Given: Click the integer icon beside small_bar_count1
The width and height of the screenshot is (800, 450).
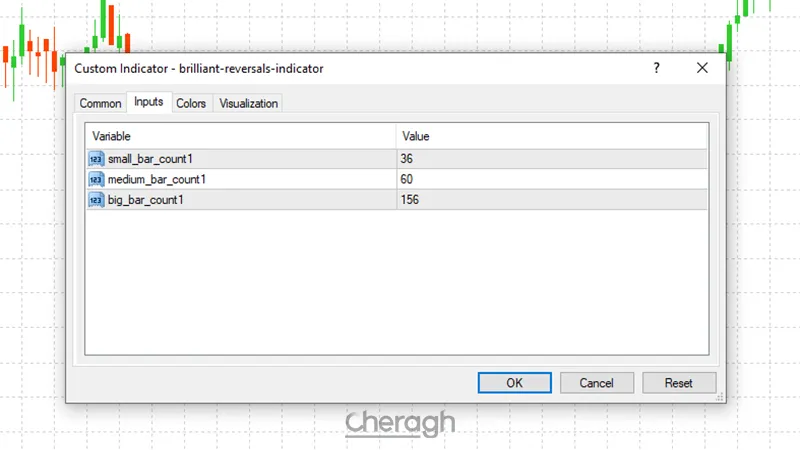Looking at the screenshot, I should pyautogui.click(x=96, y=158).
